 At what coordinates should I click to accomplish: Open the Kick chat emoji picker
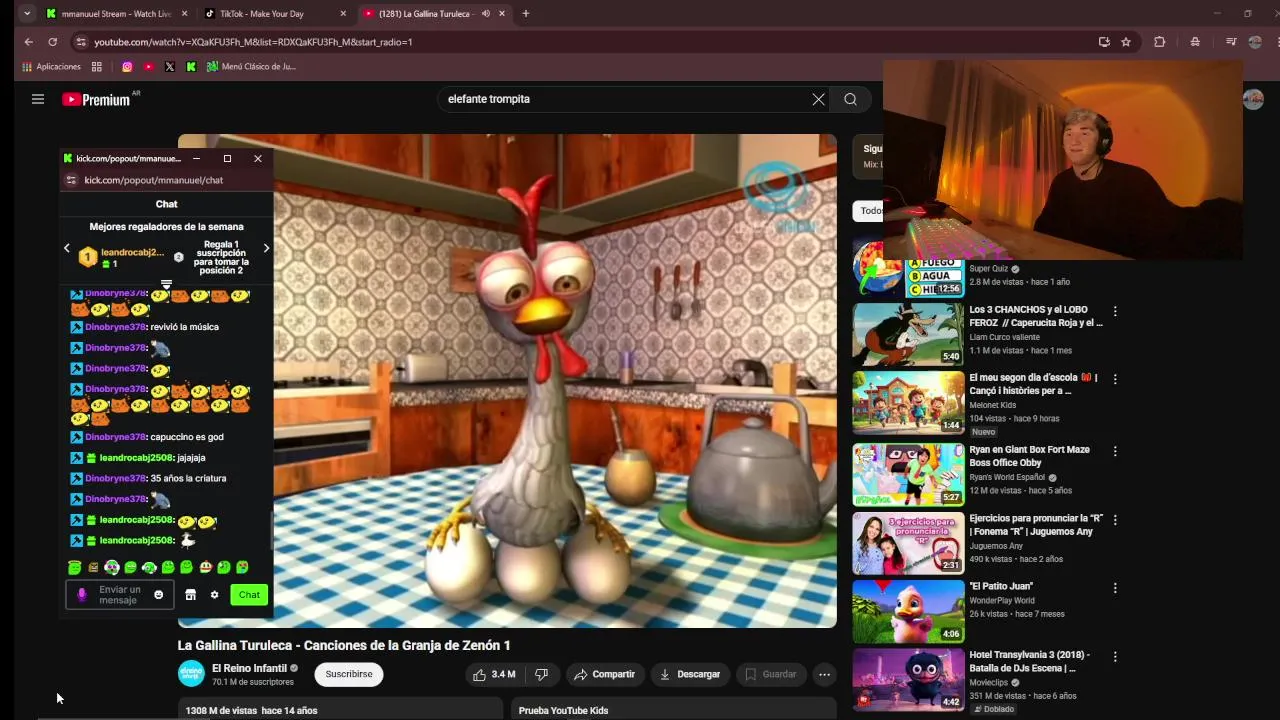[x=158, y=595]
